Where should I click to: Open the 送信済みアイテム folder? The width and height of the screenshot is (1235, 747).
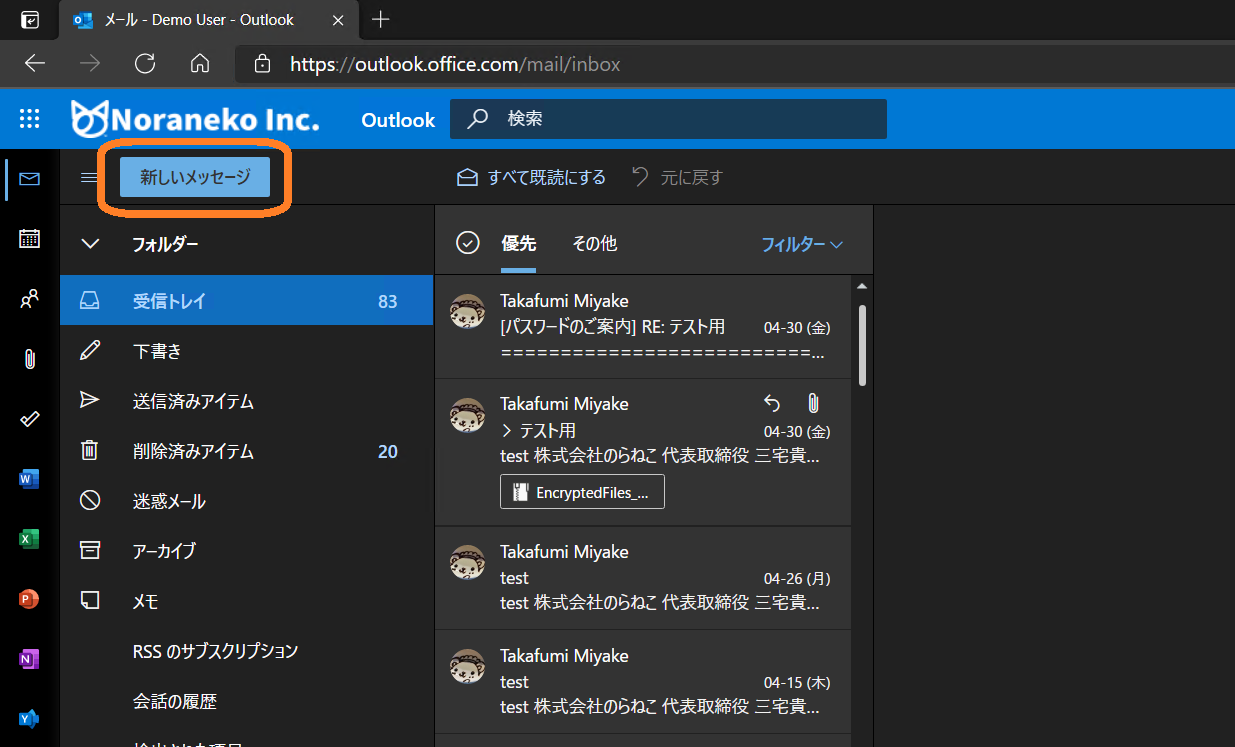tap(246, 401)
